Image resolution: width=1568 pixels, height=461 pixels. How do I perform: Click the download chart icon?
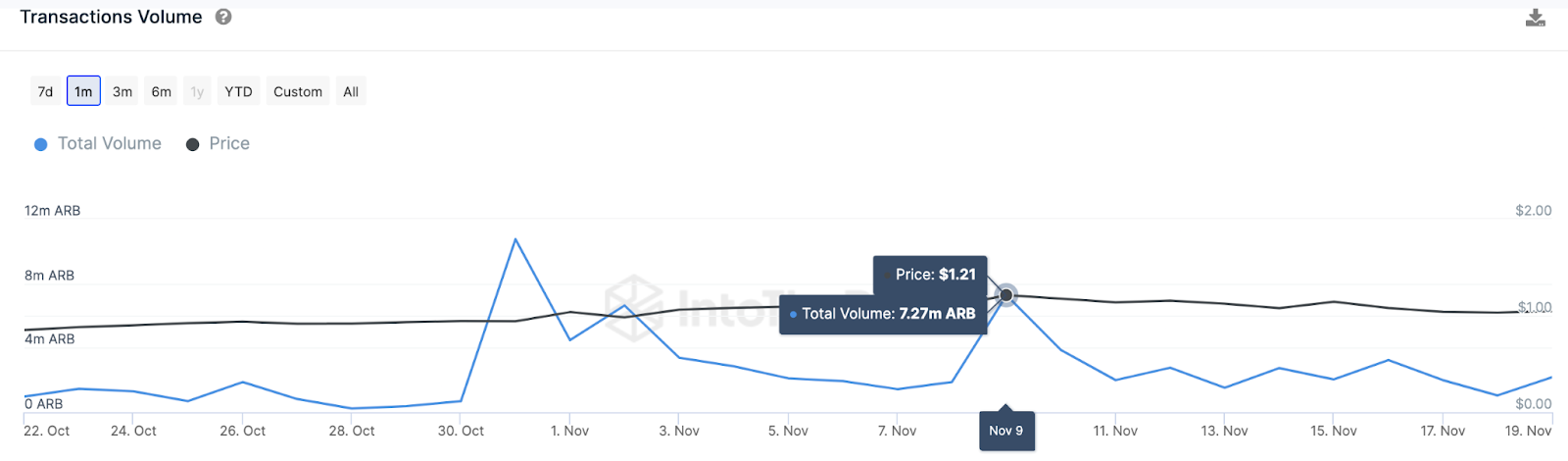pyautogui.click(x=1536, y=18)
